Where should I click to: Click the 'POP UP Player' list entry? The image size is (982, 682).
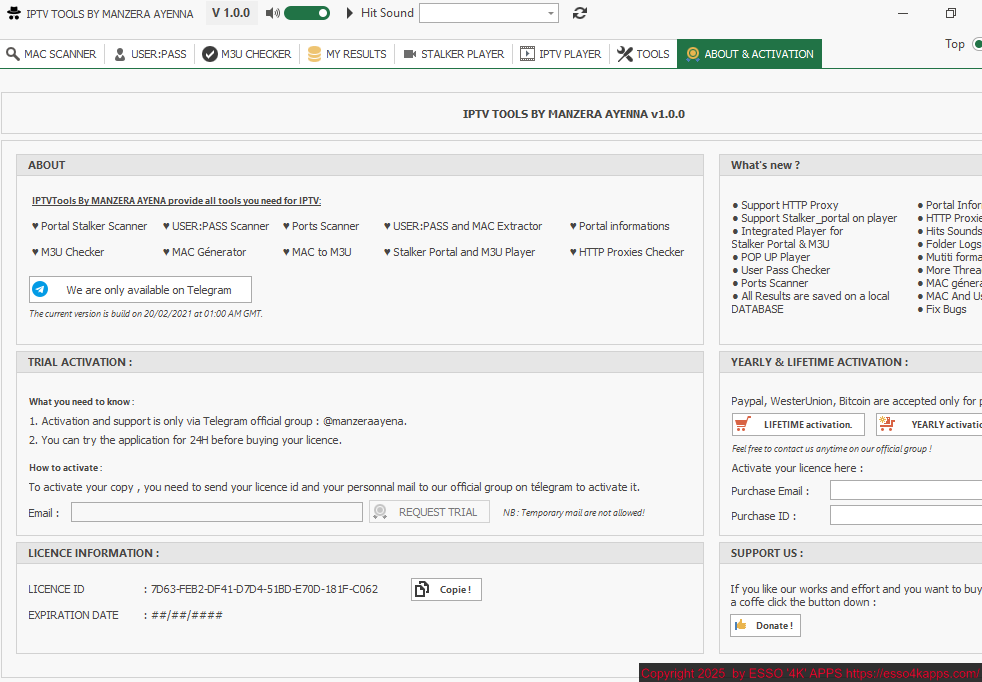771,257
